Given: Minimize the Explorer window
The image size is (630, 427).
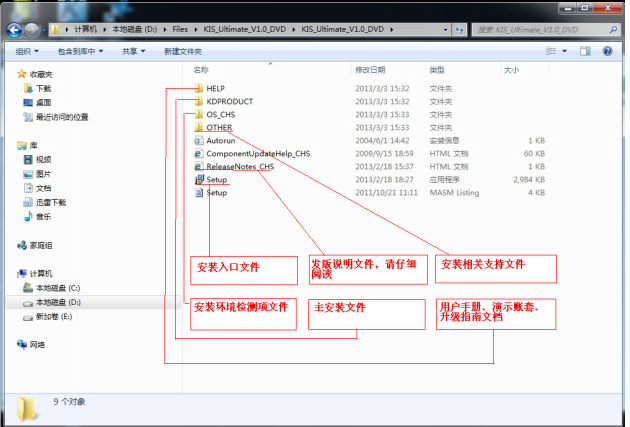Looking at the screenshot, I should point(568,8).
